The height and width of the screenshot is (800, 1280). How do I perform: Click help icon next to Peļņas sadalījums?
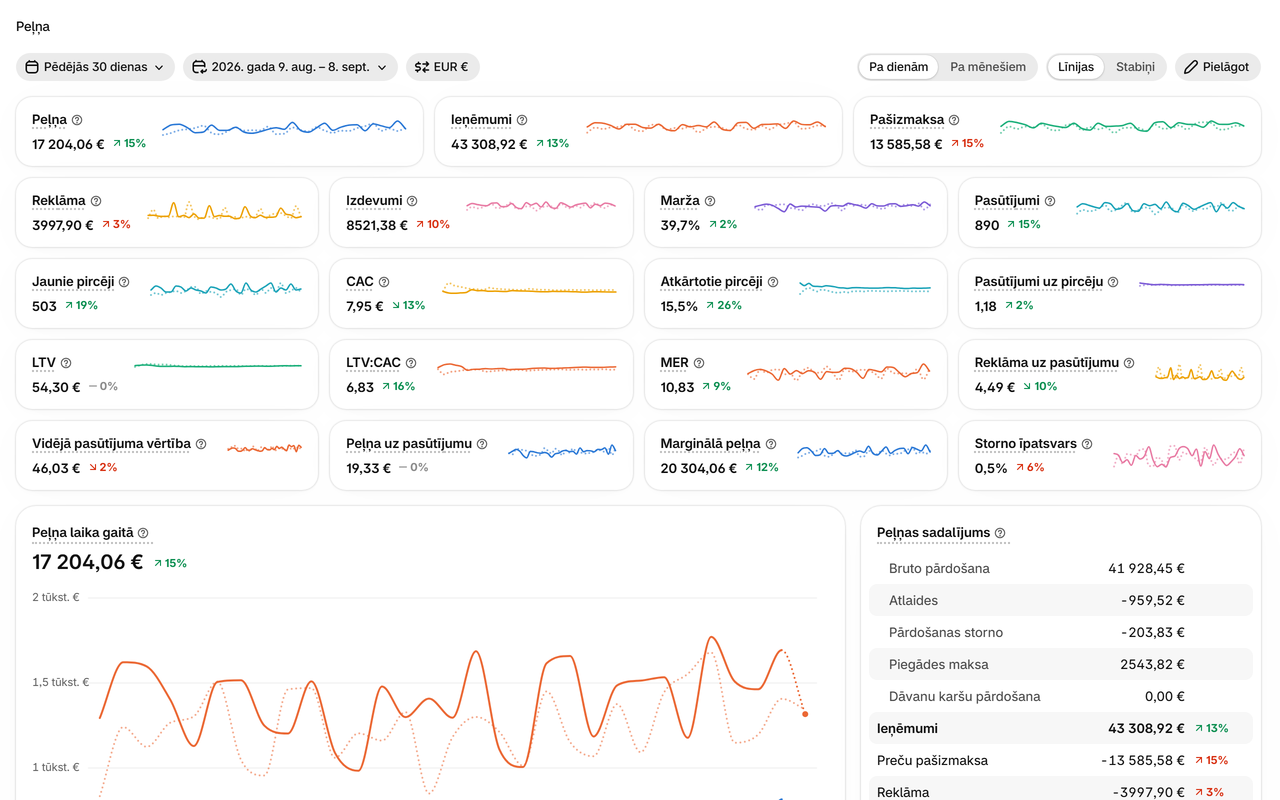1000,533
